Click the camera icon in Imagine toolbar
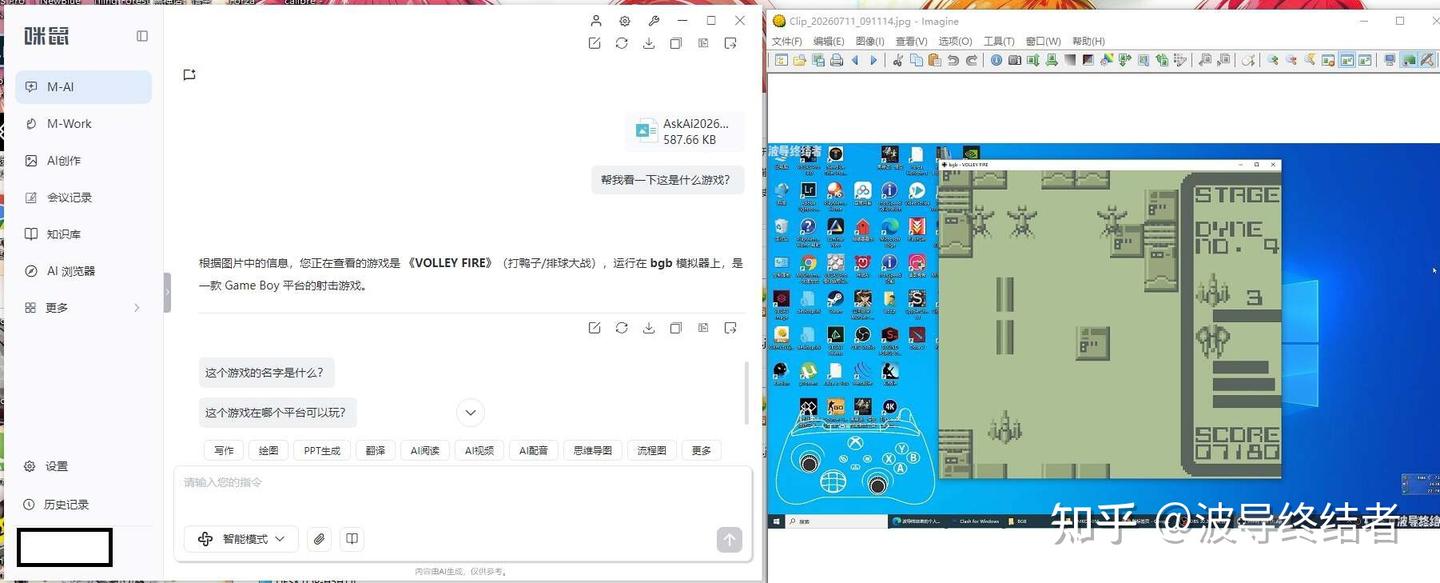 click(1015, 60)
